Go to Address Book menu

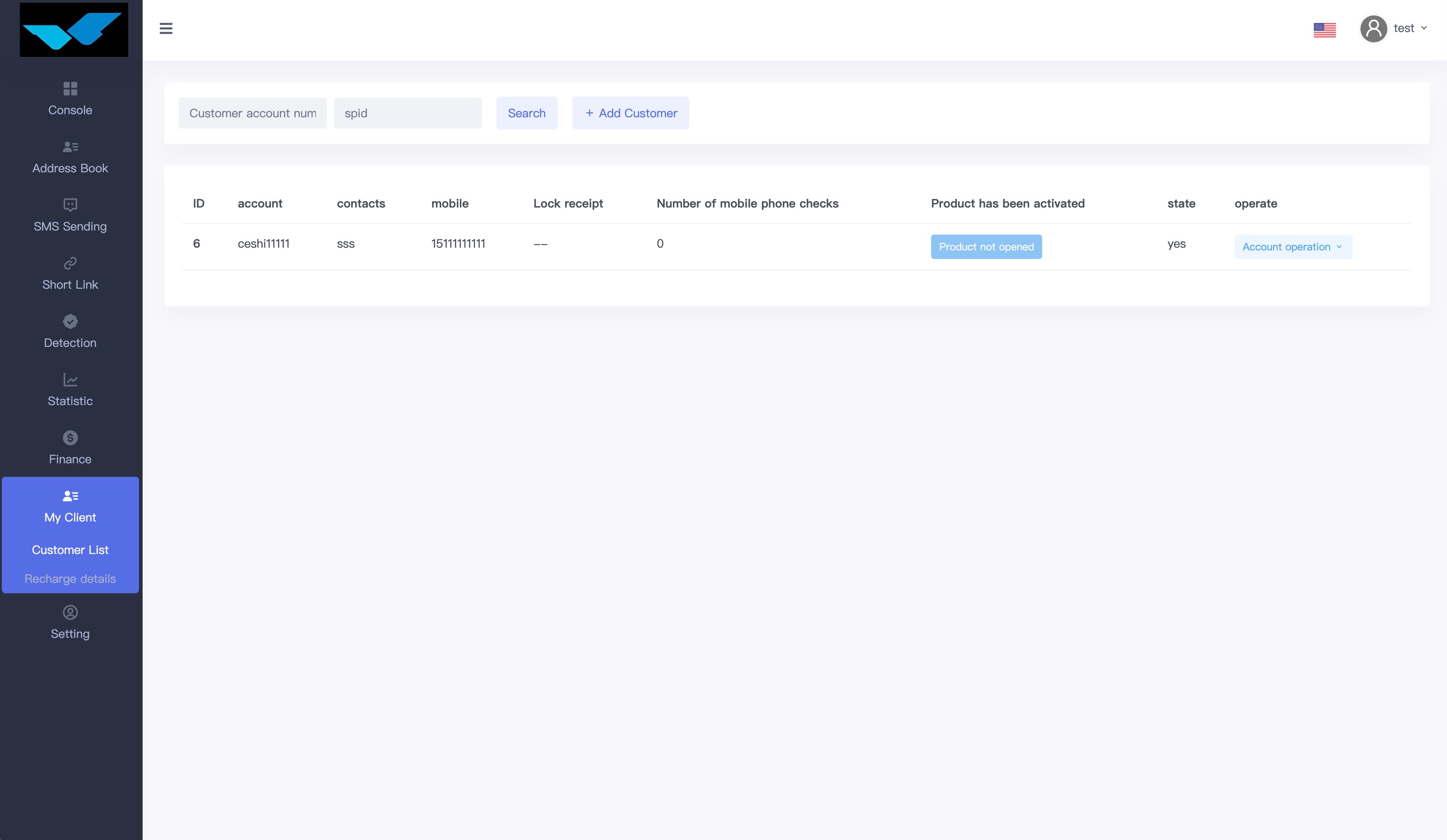pyautogui.click(x=70, y=168)
